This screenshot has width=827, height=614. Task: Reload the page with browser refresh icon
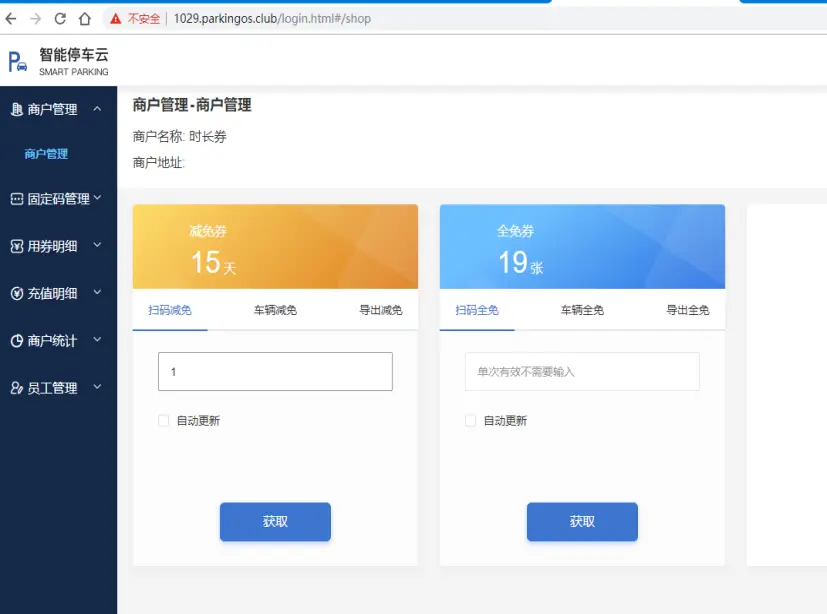point(60,19)
